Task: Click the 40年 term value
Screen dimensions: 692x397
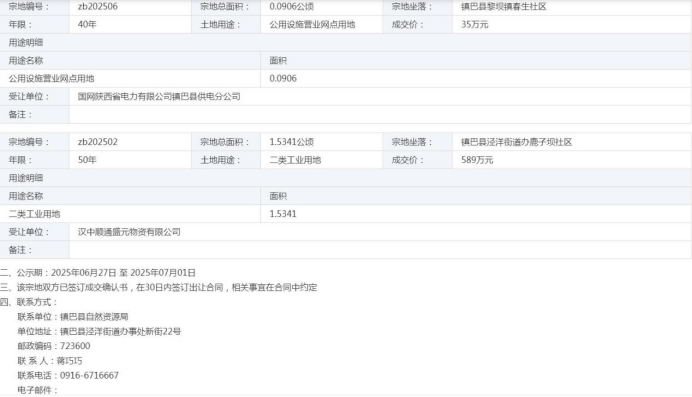Action: point(87,25)
